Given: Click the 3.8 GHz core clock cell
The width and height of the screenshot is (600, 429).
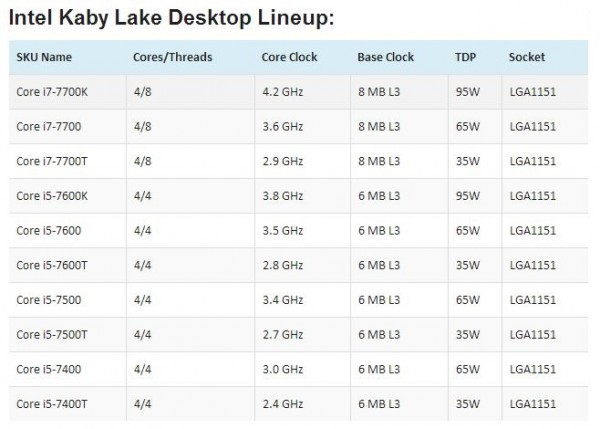Looking at the screenshot, I should coord(281,195).
